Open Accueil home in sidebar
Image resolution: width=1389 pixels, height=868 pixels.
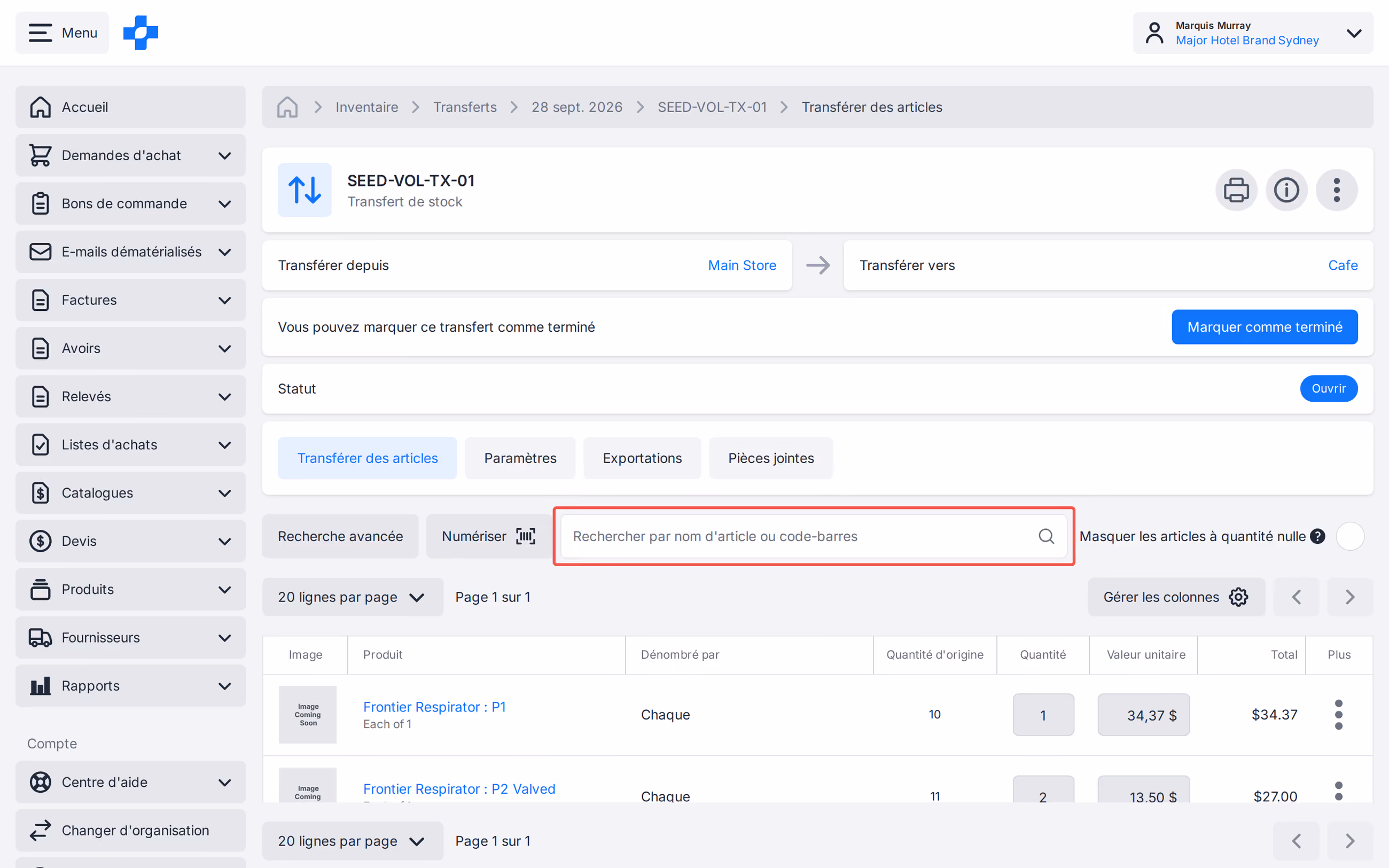click(x=130, y=107)
